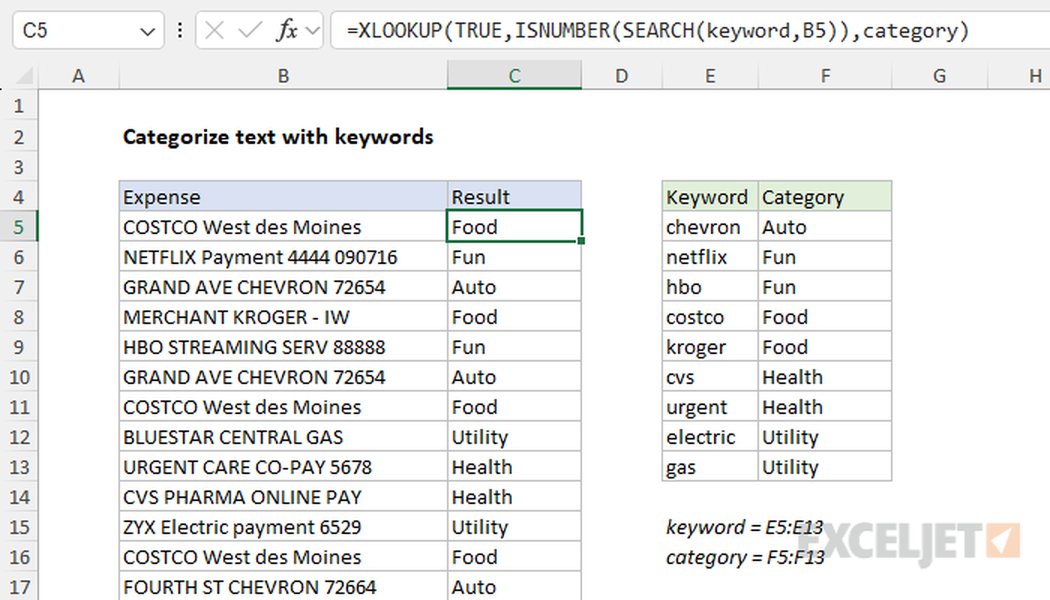Select keyword cell 'costco'
Image resolution: width=1050 pixels, height=600 pixels.
710,317
